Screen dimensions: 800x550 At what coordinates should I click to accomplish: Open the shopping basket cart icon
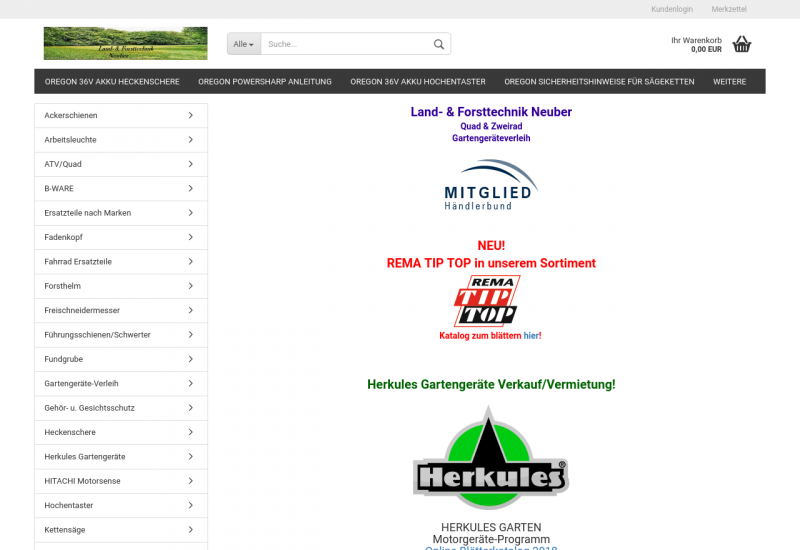point(741,44)
